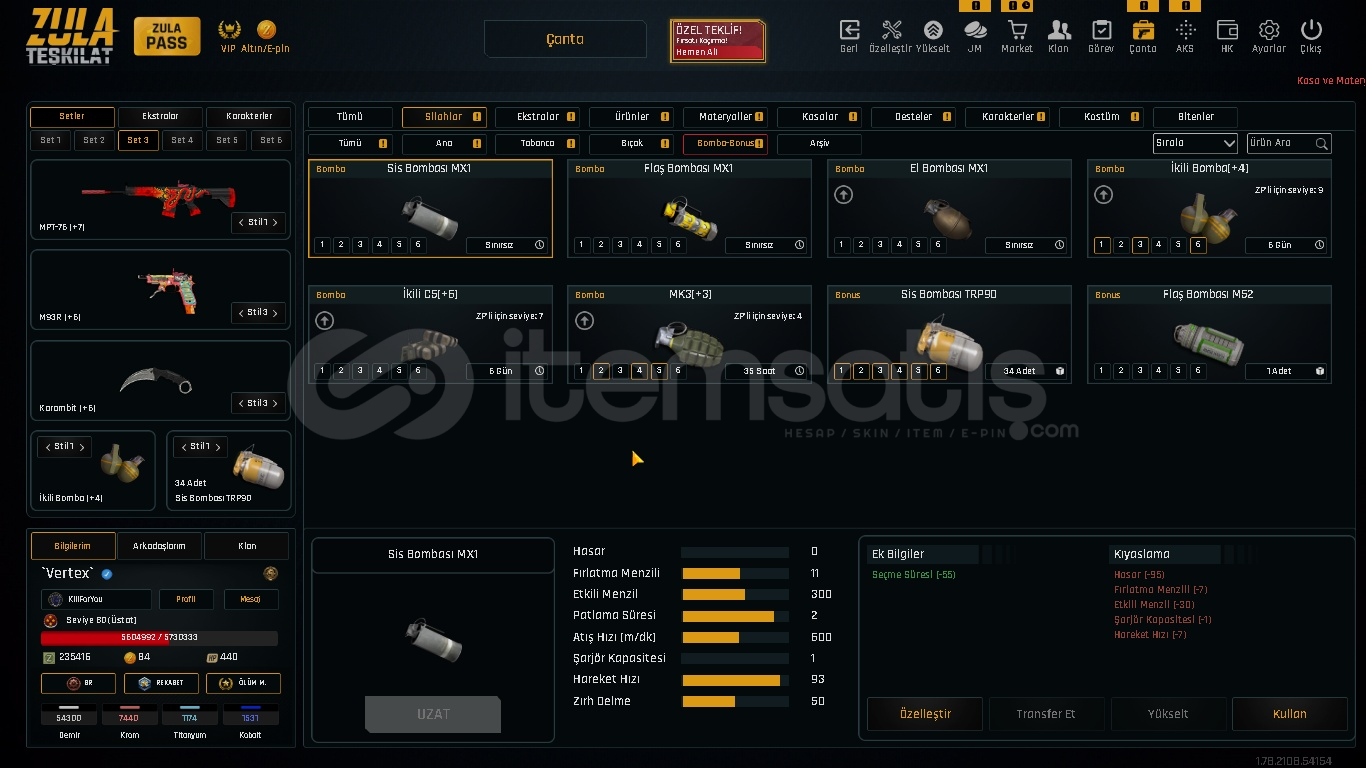The image size is (1366, 768).
Task: Toggle slot 6 on Flaş Bombası M52 card
Action: pos(1198,371)
